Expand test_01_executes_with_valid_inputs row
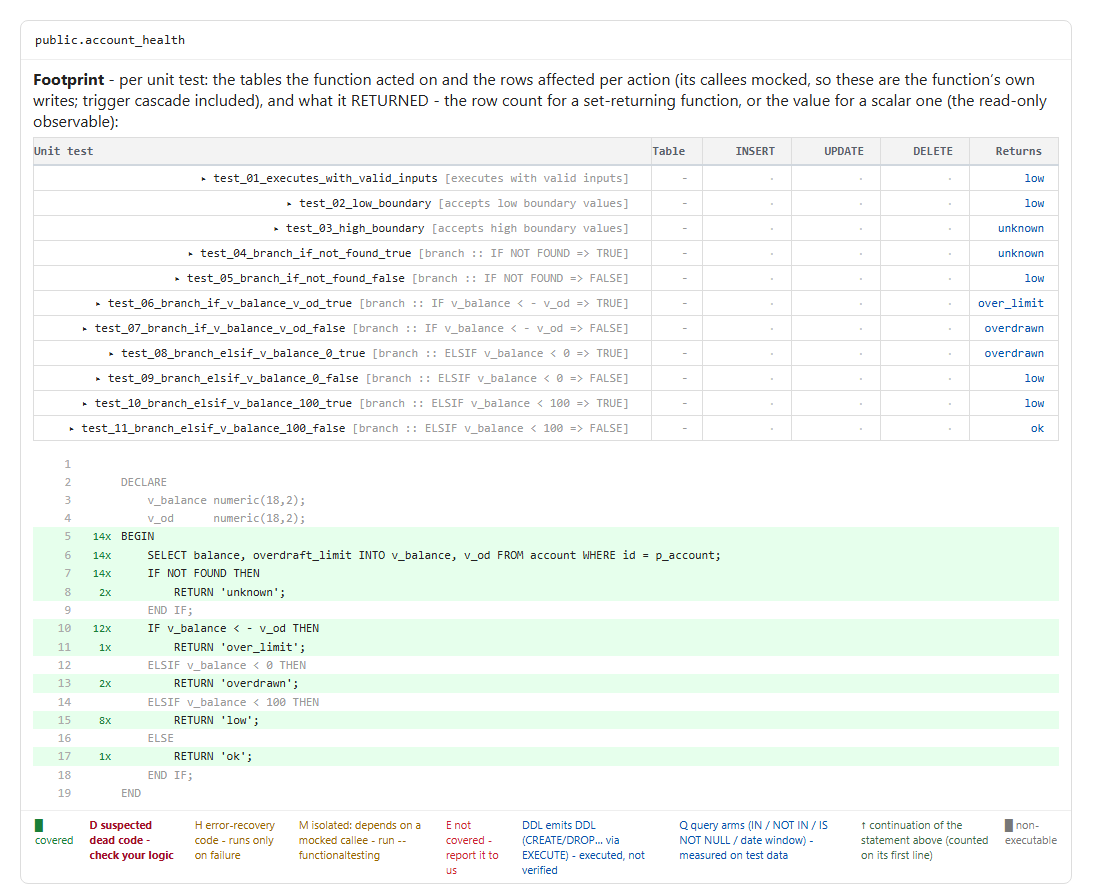This screenshot has height=895, width=1120. click(x=204, y=179)
